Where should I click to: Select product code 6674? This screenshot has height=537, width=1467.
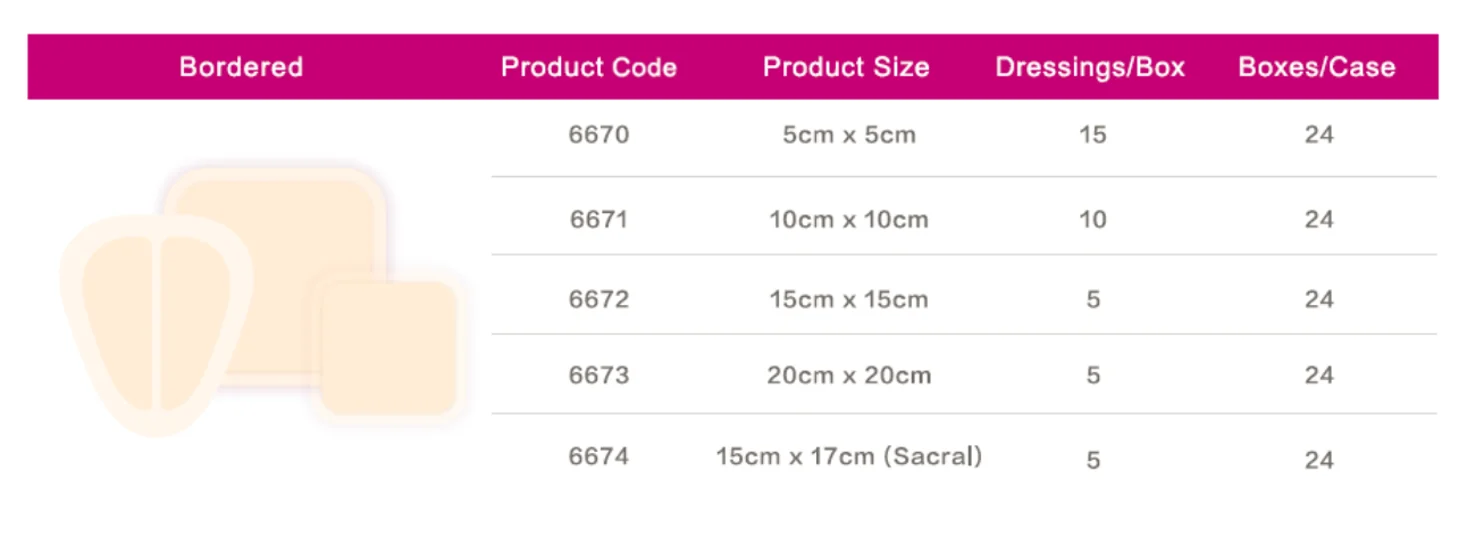coord(599,456)
